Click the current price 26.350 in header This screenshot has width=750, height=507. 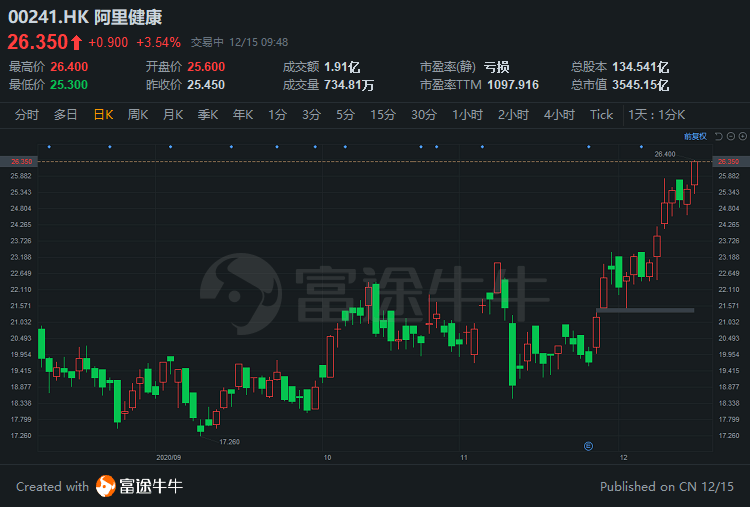pyautogui.click(x=38, y=42)
